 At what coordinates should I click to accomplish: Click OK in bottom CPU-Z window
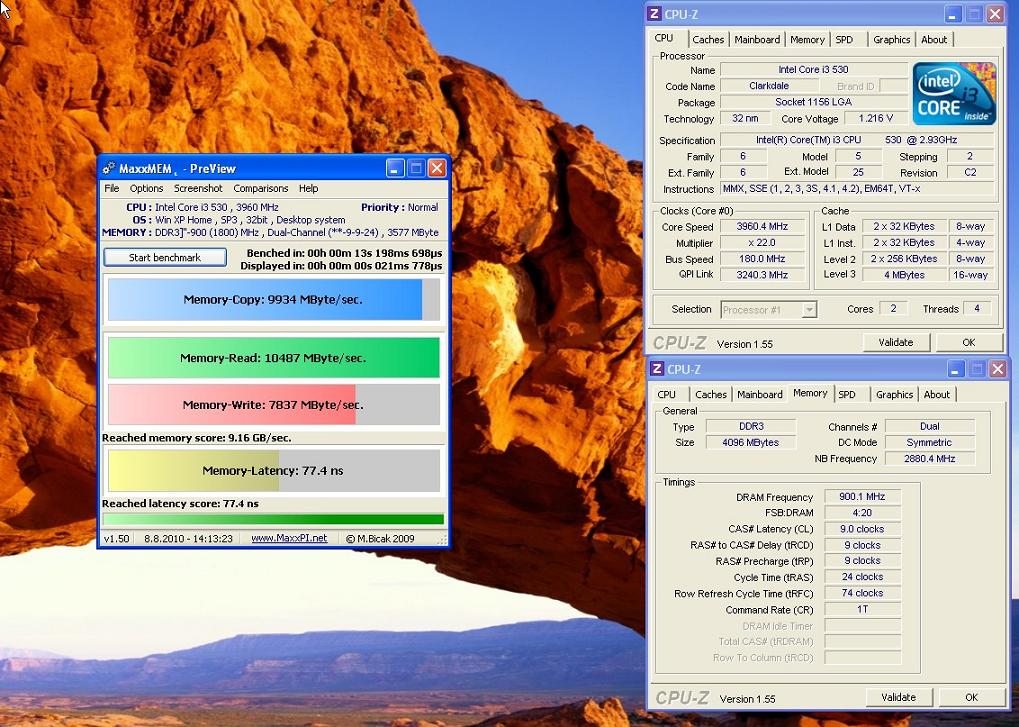(971, 698)
